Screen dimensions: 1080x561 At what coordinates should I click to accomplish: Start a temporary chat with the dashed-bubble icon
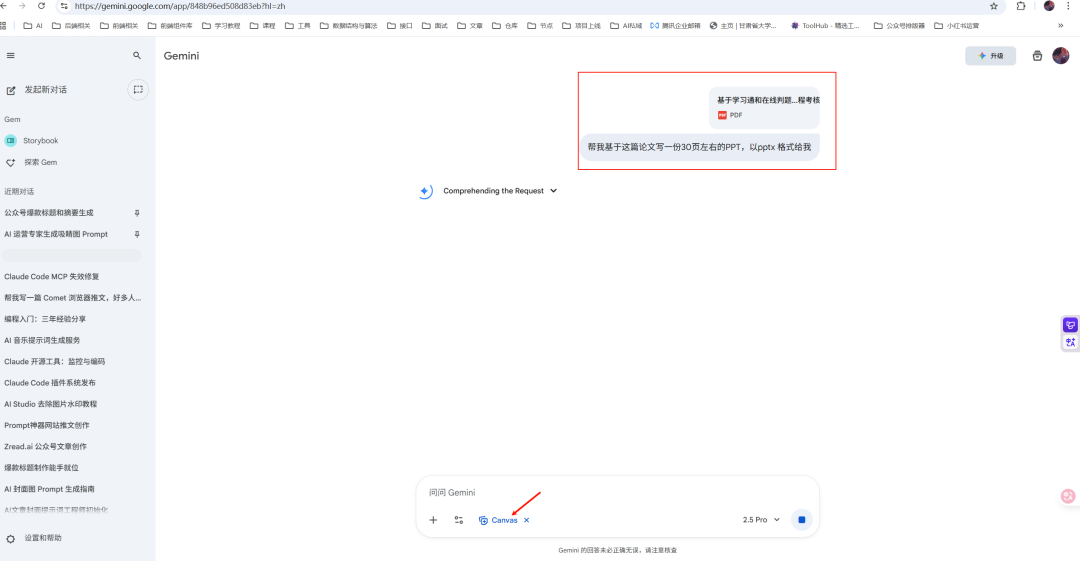pos(138,90)
